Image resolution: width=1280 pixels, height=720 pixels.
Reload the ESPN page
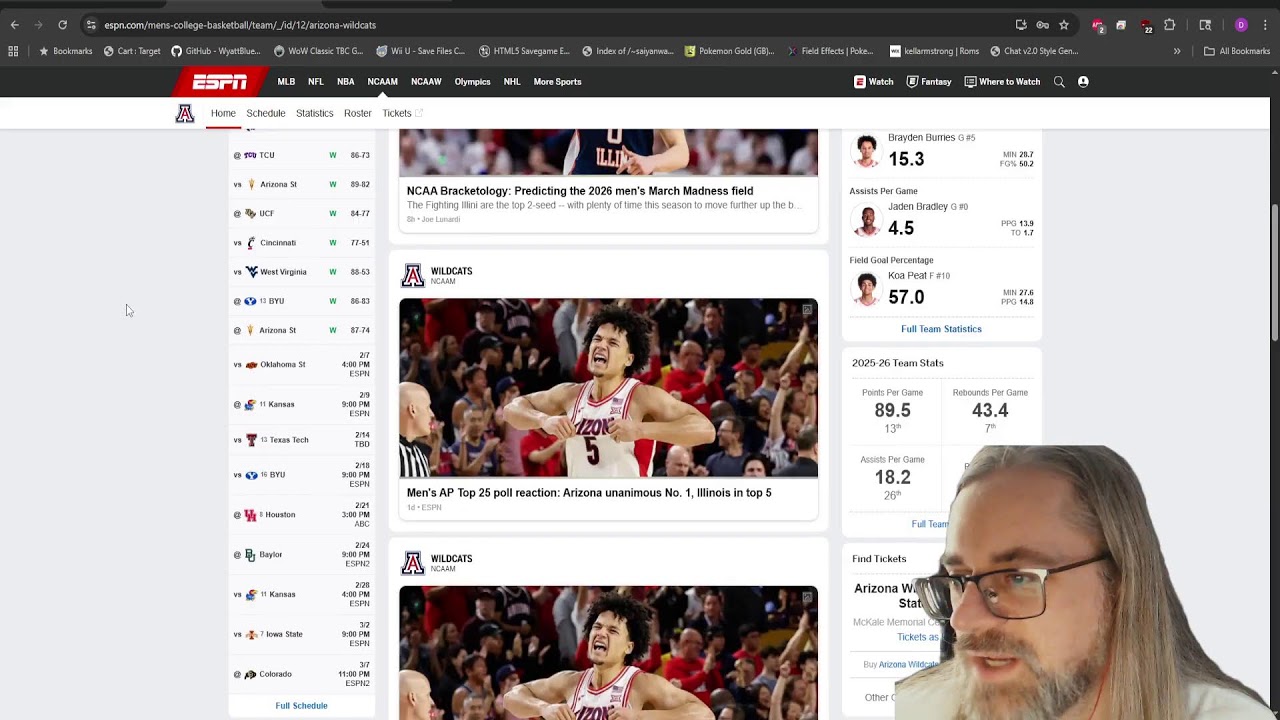62,25
